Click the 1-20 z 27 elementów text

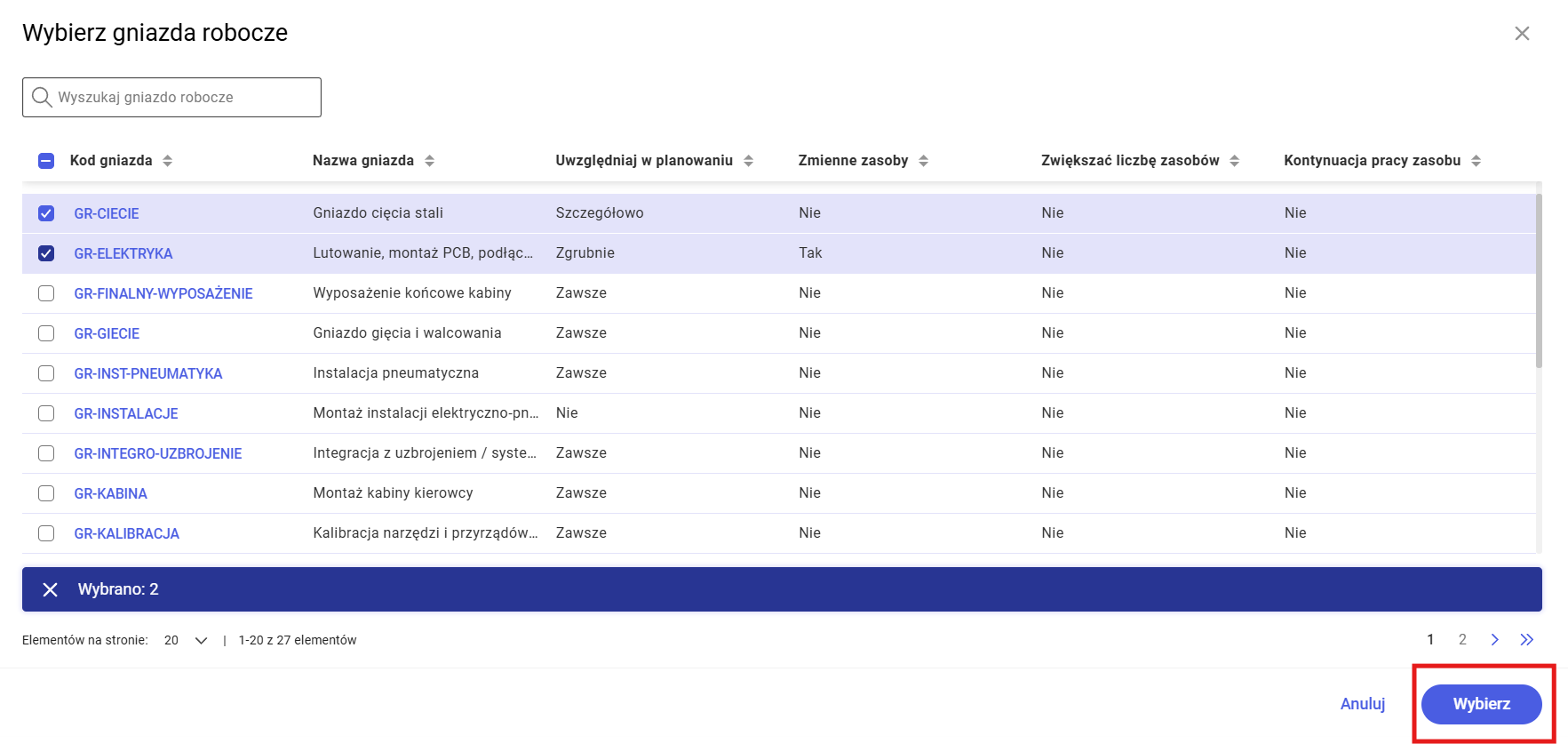[298, 640]
